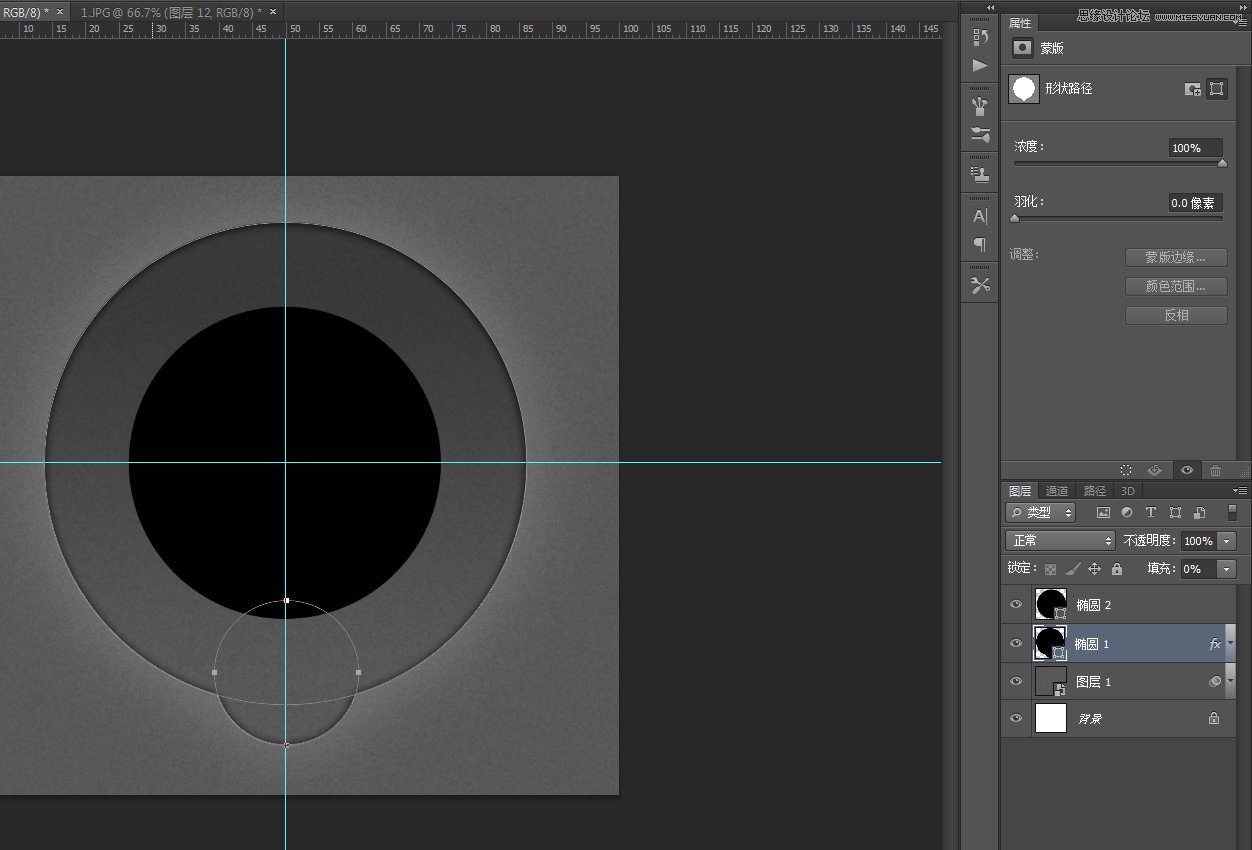Open the Actions panel play icon
1252x850 pixels.
980,66
